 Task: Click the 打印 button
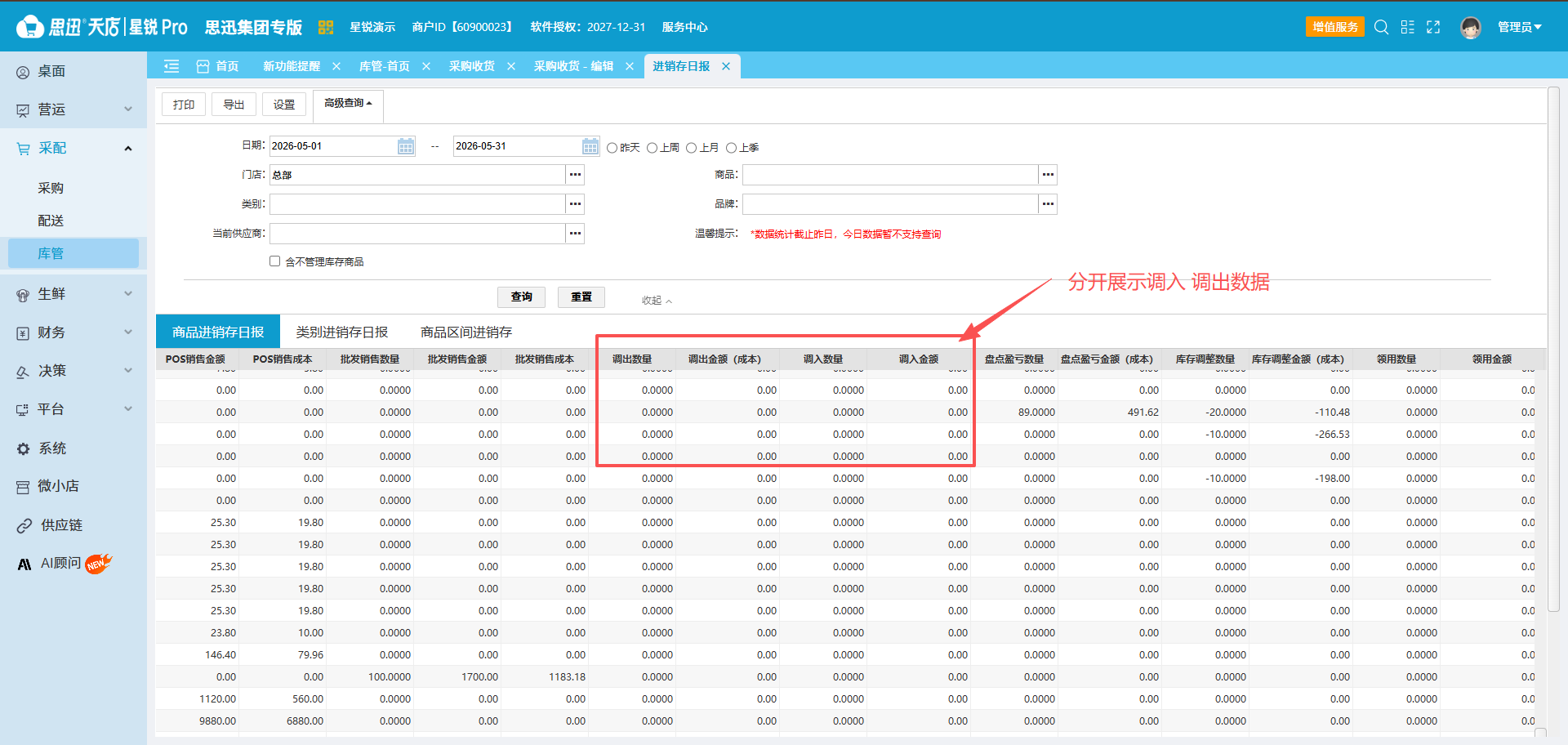click(184, 105)
